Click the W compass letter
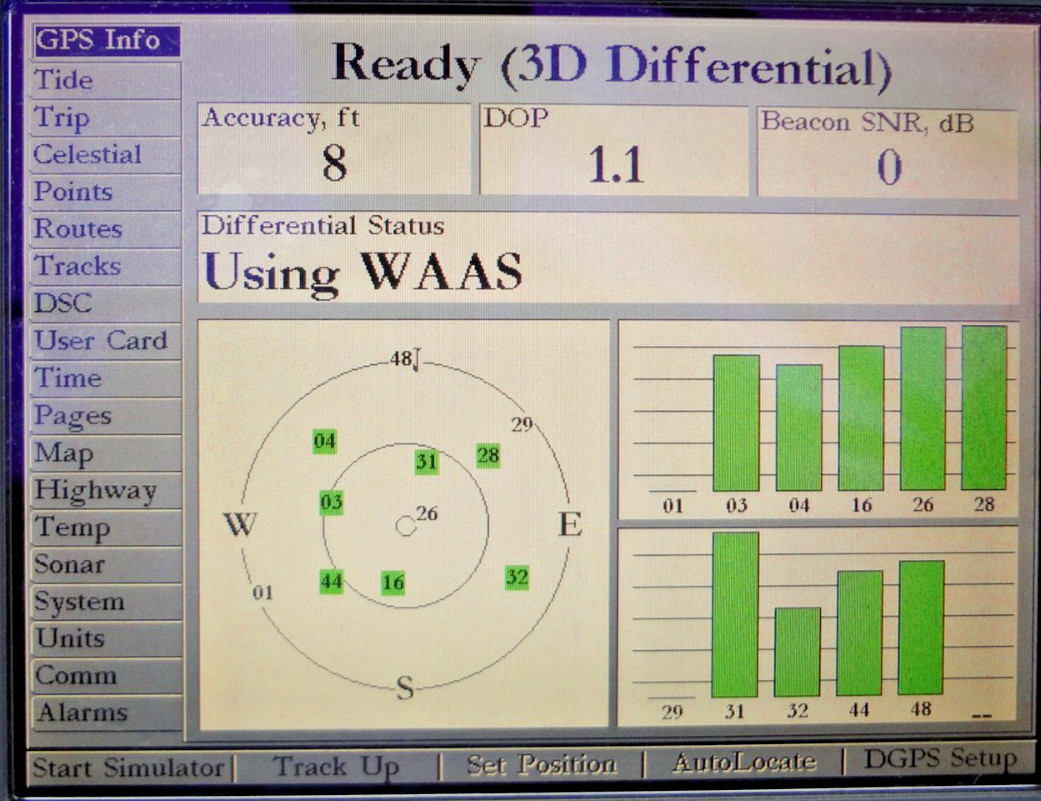This screenshot has height=801, width=1041. (x=240, y=524)
